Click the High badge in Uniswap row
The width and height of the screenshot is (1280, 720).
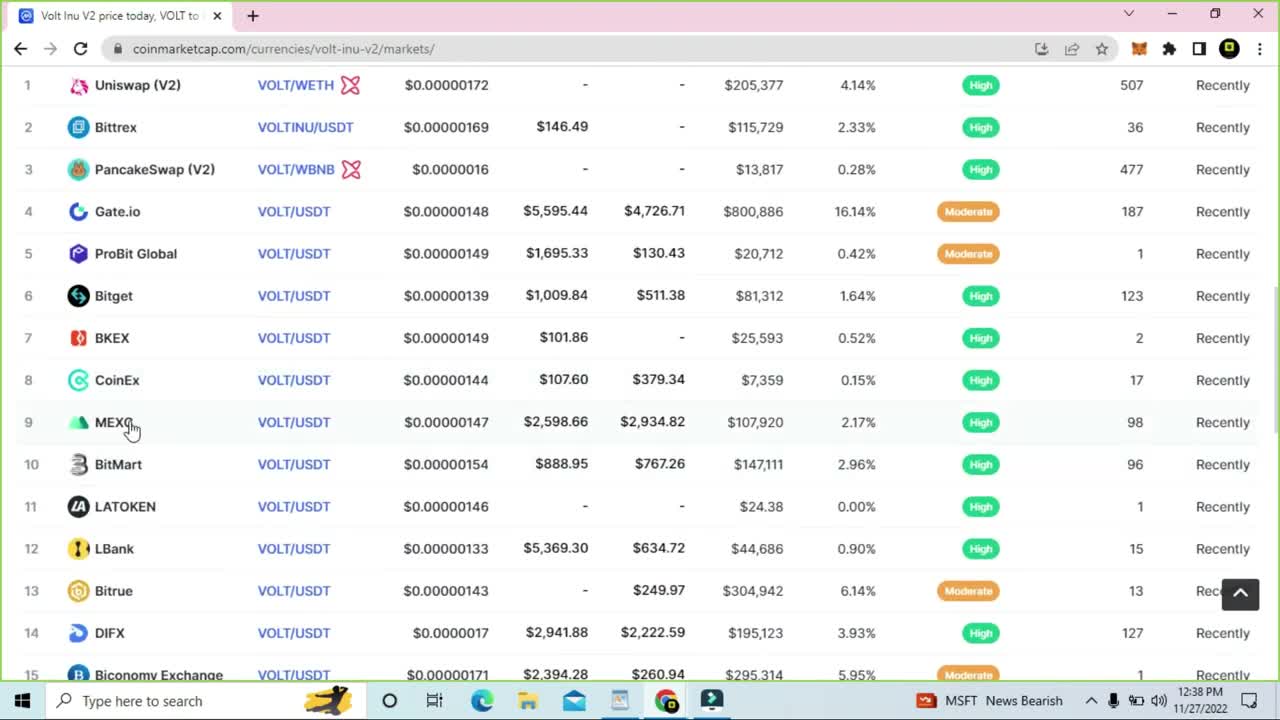(981, 85)
